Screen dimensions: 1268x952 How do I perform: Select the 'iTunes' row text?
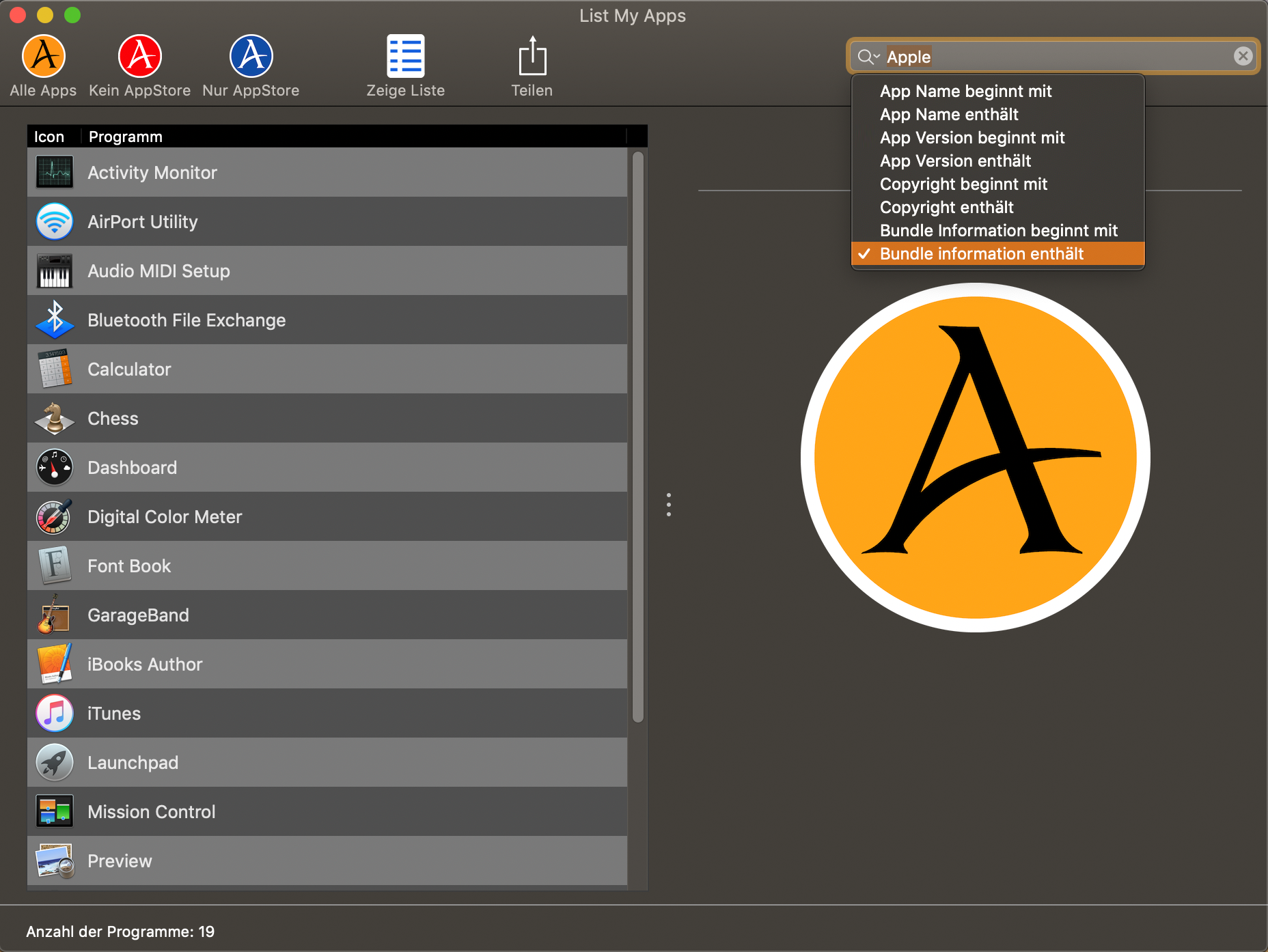[114, 714]
